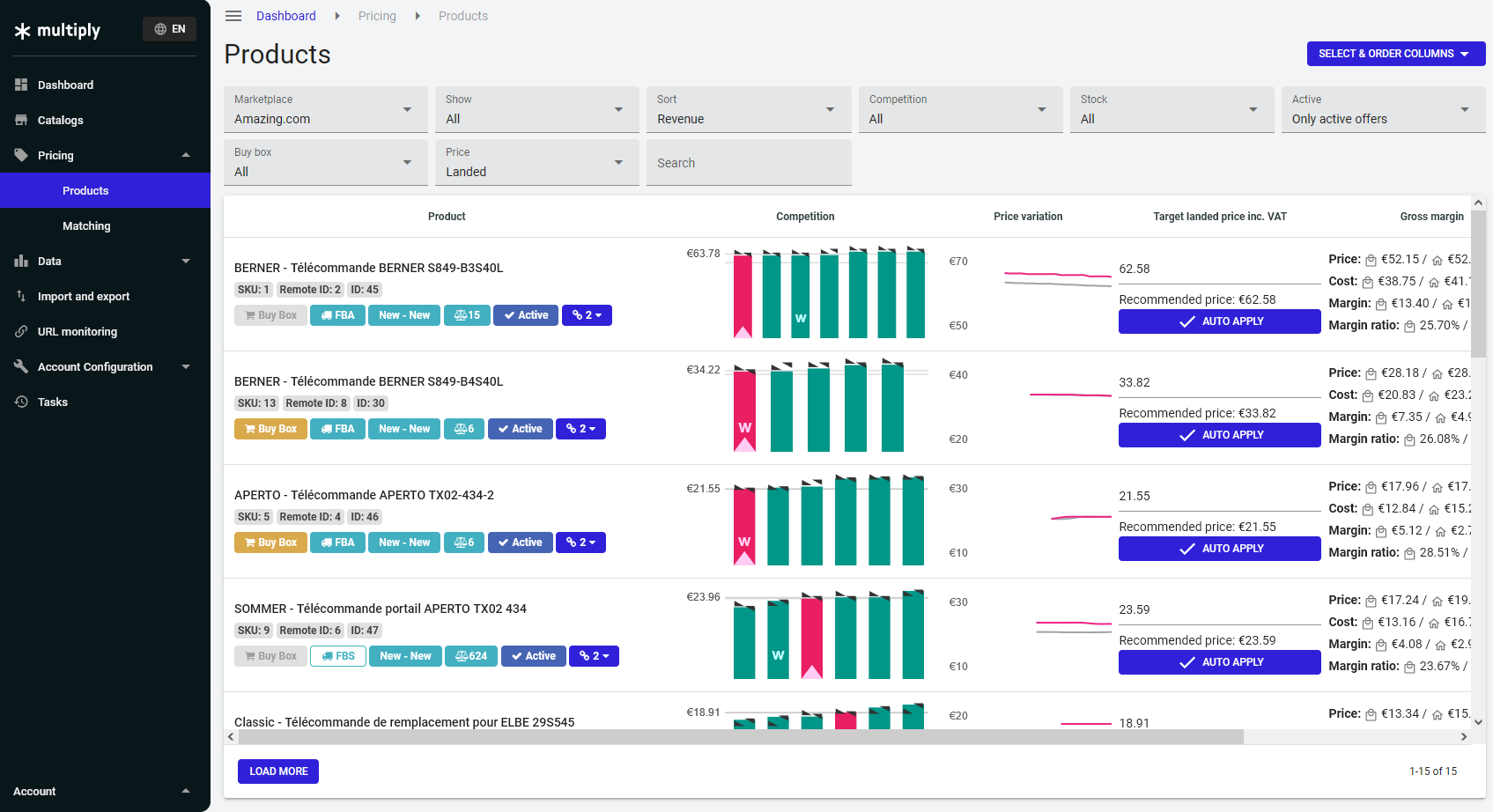Open Matching in the sidebar
The image size is (1493, 812).
point(86,225)
